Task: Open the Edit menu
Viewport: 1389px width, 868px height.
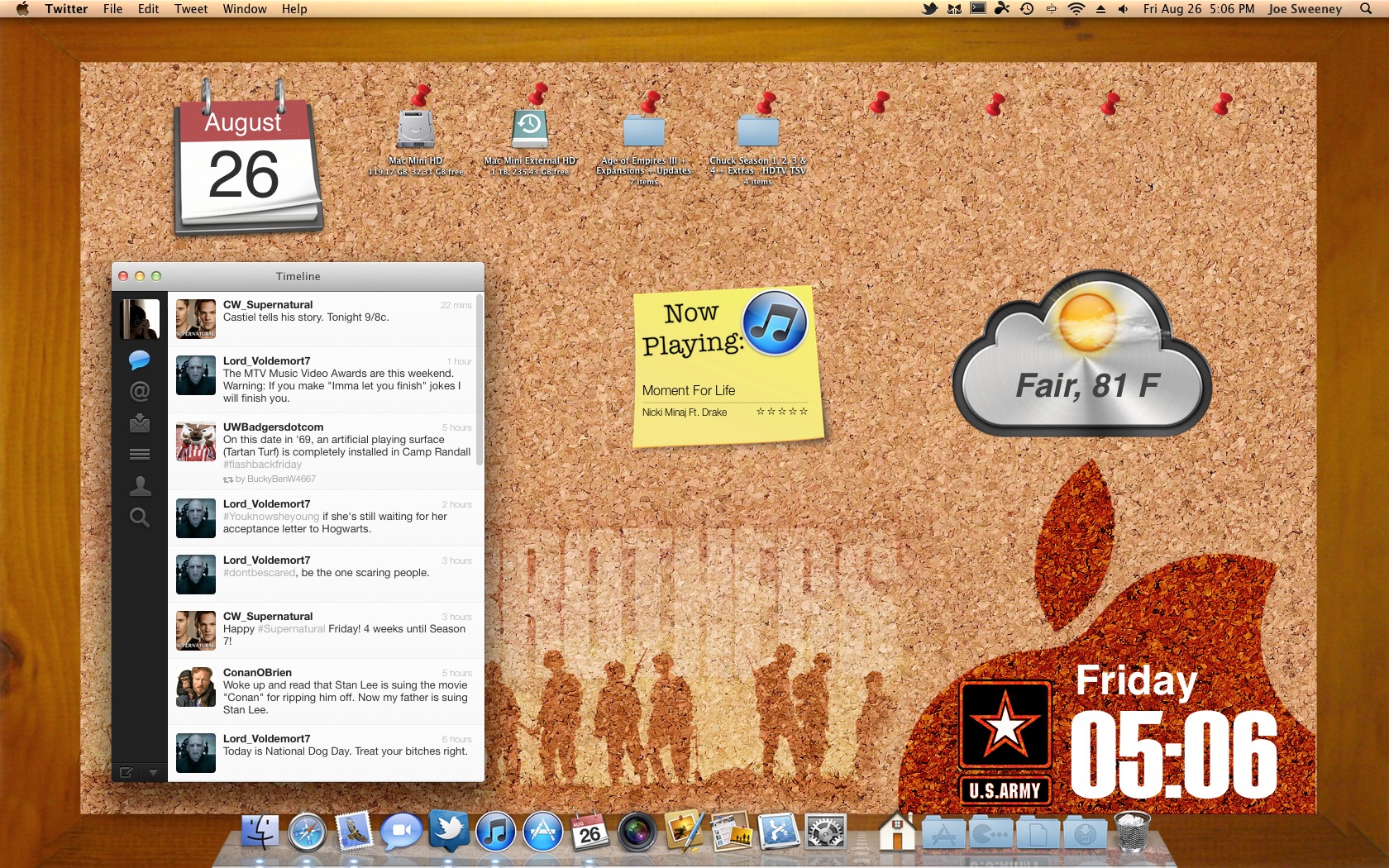Action: (x=148, y=9)
